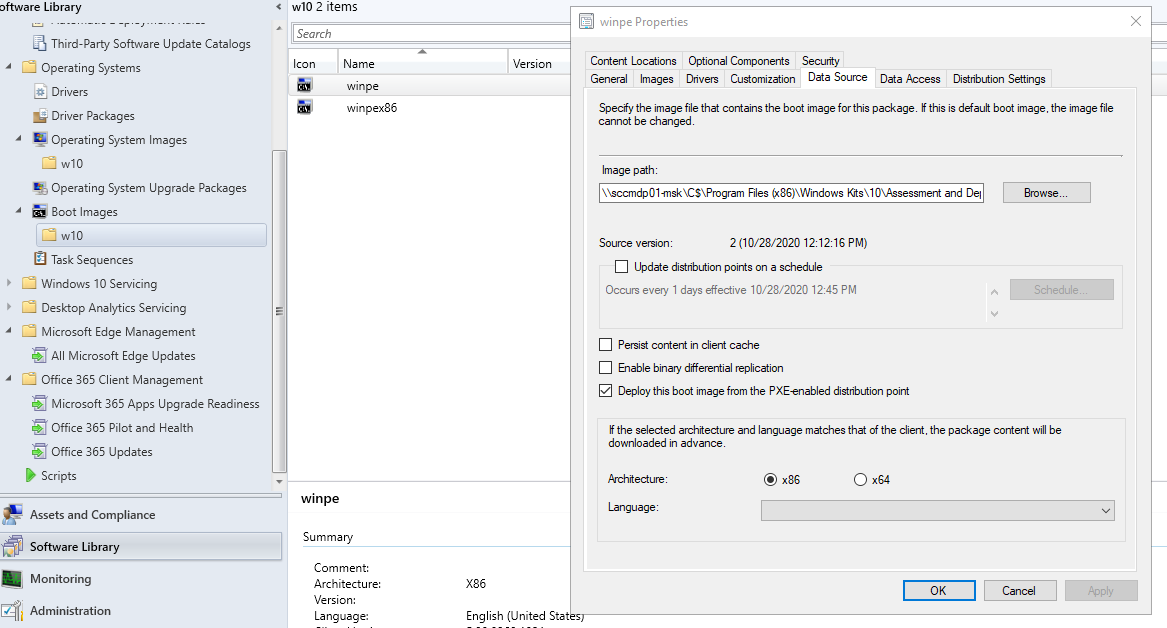Collapse the Office 365 Client Management node
Image resolution: width=1167 pixels, height=628 pixels.
pos(9,379)
